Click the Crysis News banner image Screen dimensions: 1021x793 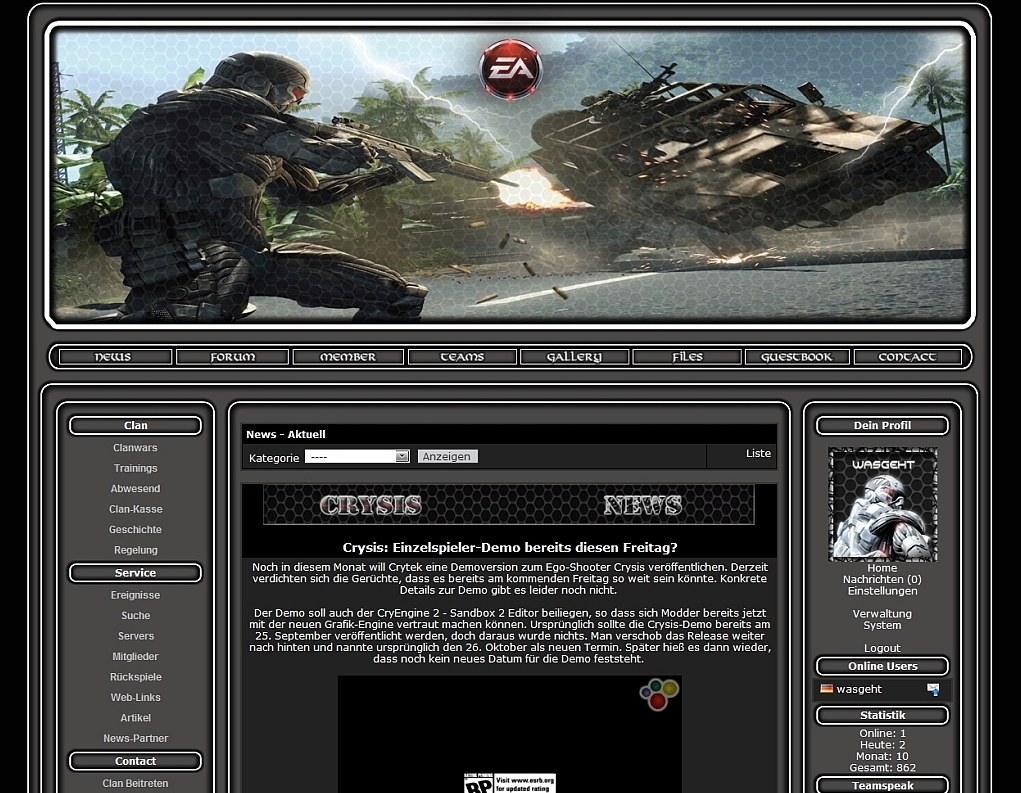tap(509, 505)
